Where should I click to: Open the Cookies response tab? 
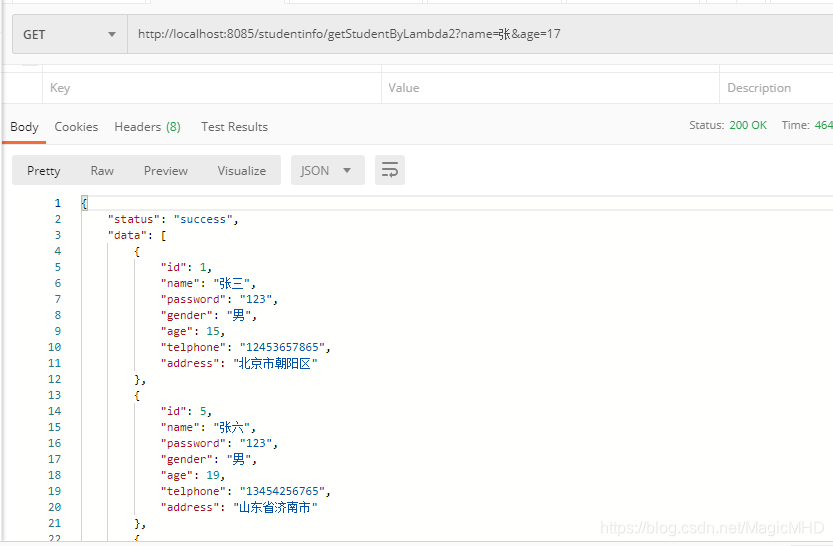tap(76, 127)
